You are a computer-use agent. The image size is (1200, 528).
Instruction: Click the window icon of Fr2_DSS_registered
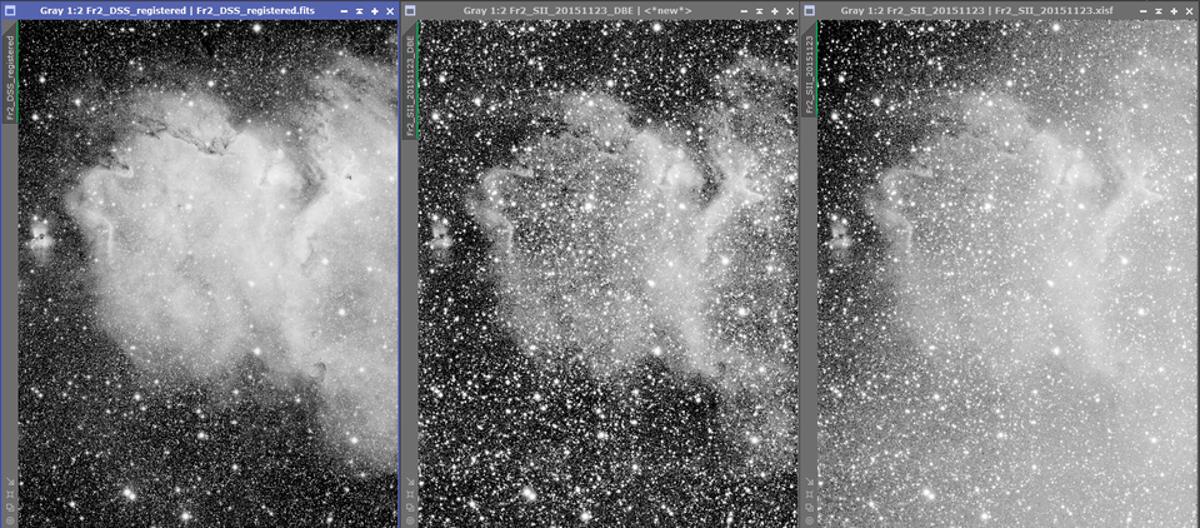[10, 11]
